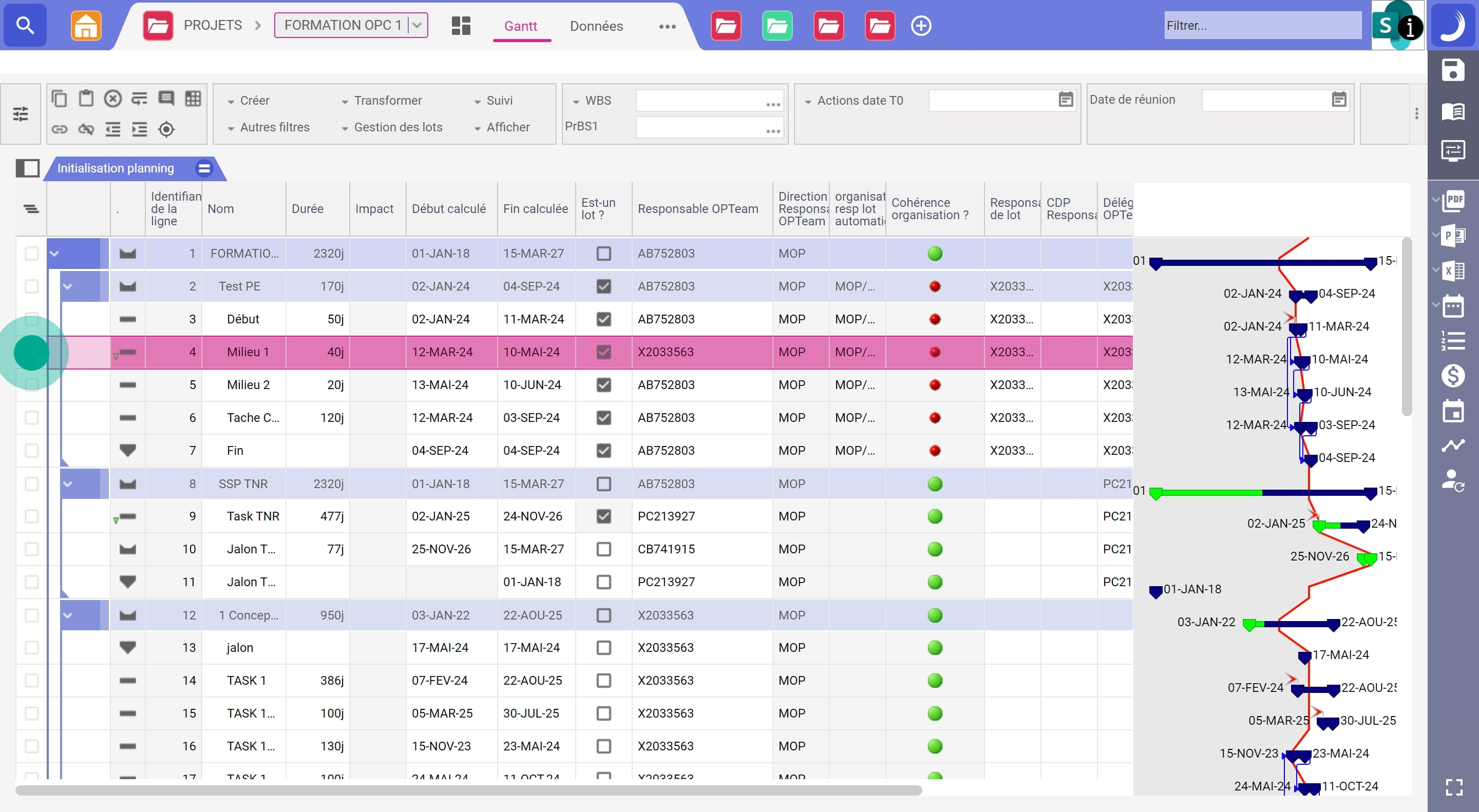Click the link tasks chain icon

(59, 128)
